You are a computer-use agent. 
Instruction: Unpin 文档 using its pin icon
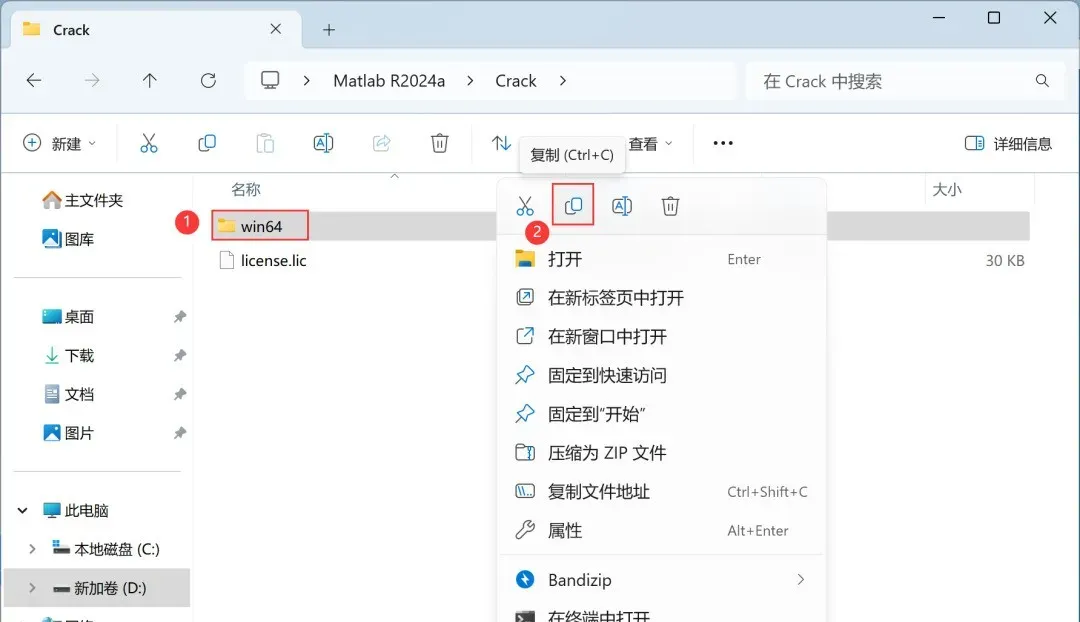pos(180,394)
